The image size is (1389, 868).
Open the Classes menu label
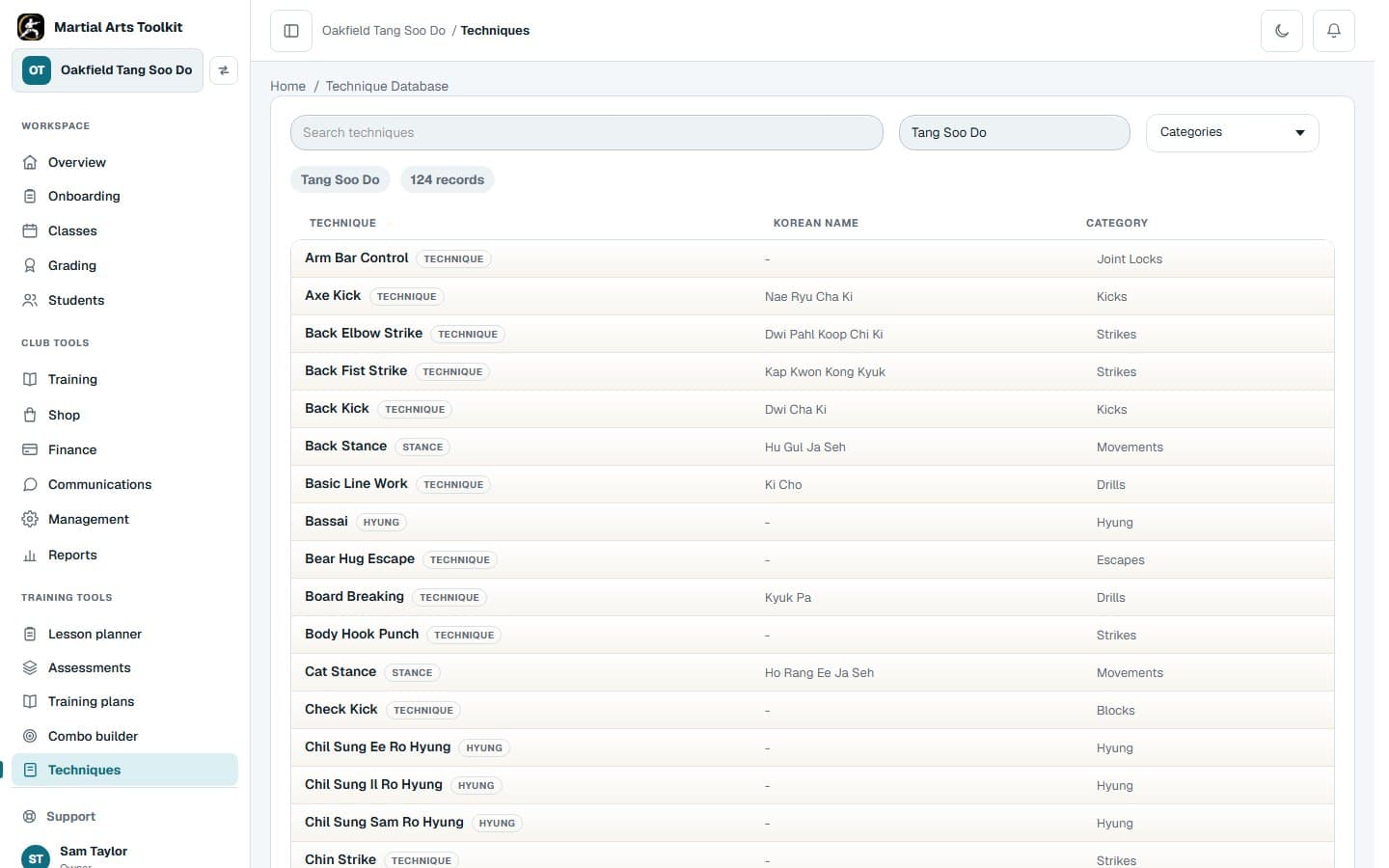tap(72, 231)
